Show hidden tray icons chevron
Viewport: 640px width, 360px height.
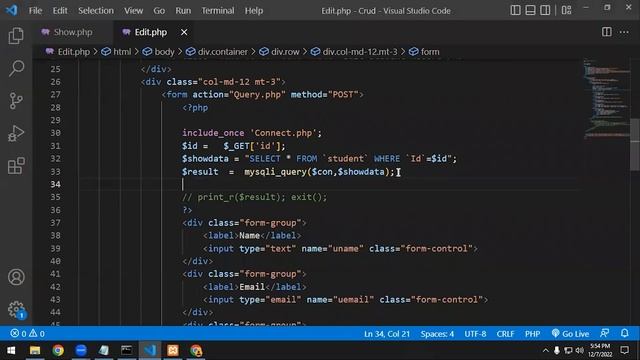click(x=545, y=350)
